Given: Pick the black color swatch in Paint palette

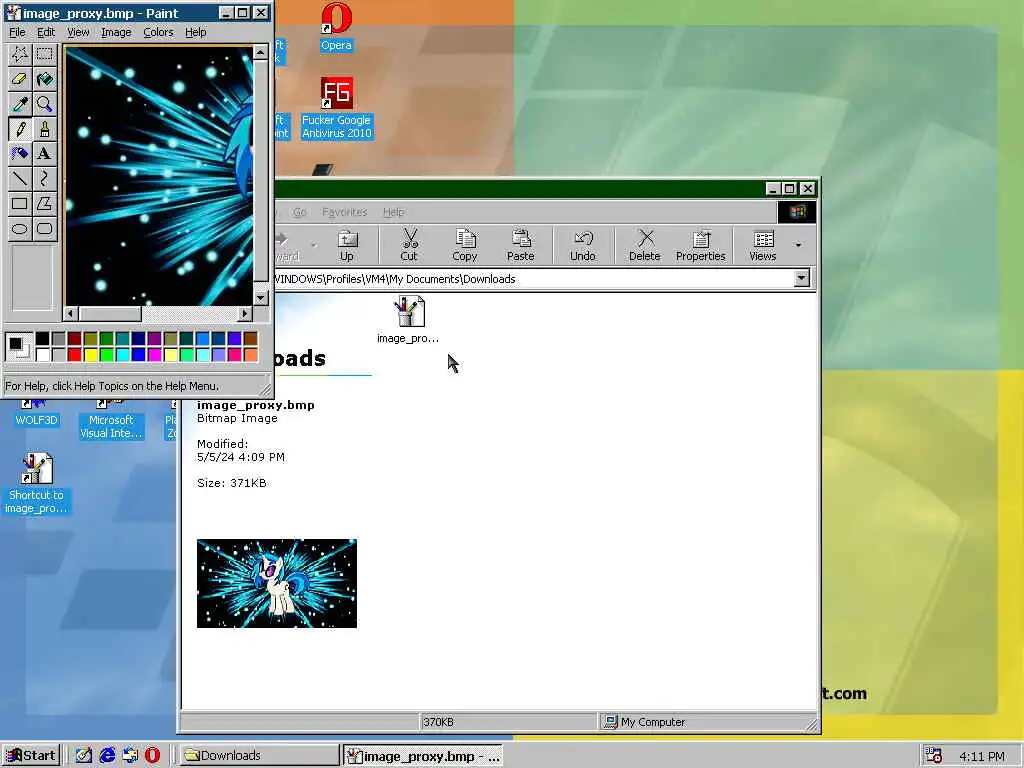Looking at the screenshot, I should click(x=42, y=338).
